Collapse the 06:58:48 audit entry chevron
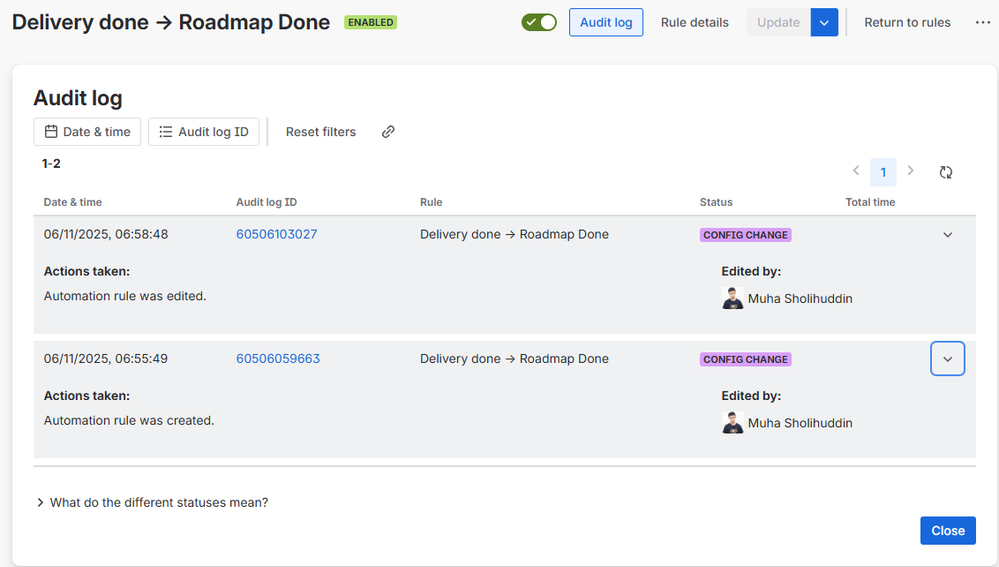Screen dimensions: 999x567 coord(947,234)
